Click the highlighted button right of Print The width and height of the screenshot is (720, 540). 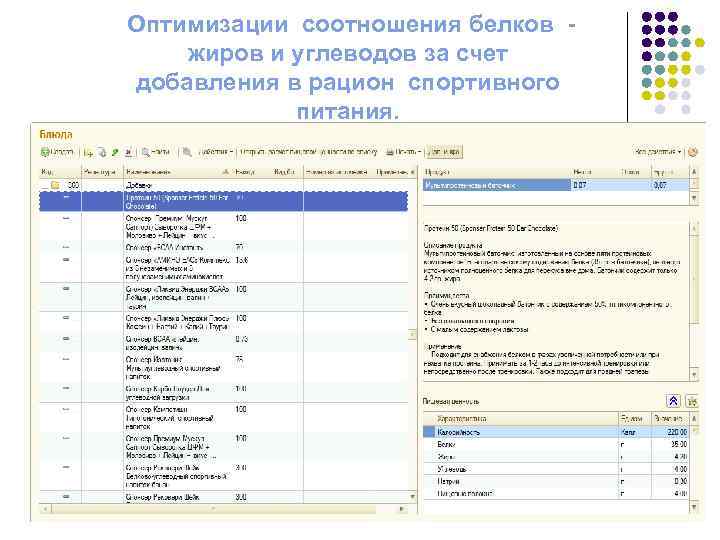point(444,152)
